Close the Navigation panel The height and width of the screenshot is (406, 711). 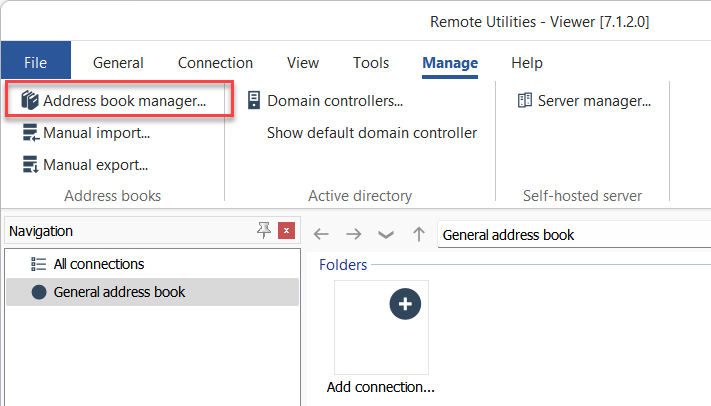pos(287,231)
